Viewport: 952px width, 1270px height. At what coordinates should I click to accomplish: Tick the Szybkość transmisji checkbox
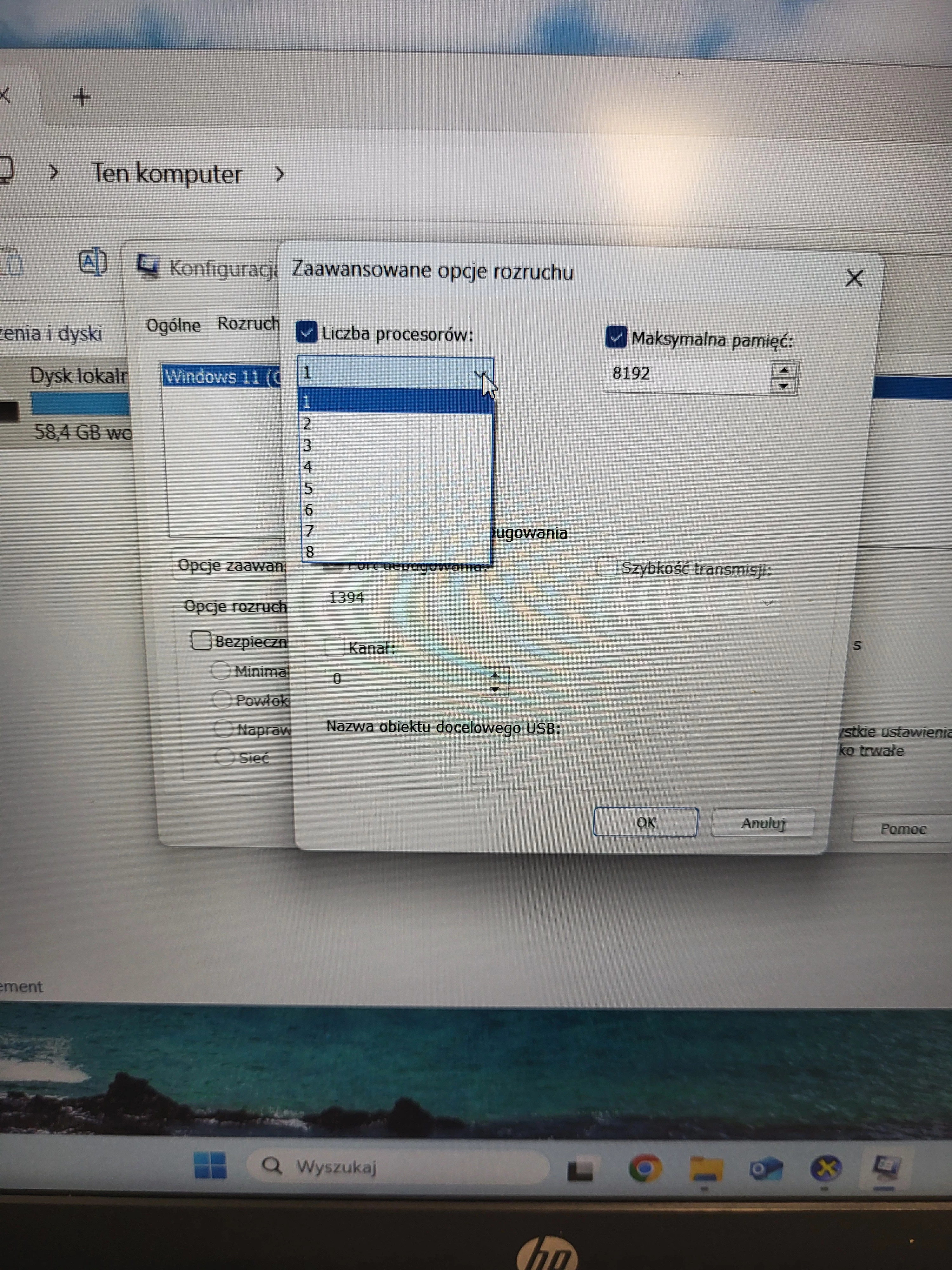pyautogui.click(x=606, y=567)
